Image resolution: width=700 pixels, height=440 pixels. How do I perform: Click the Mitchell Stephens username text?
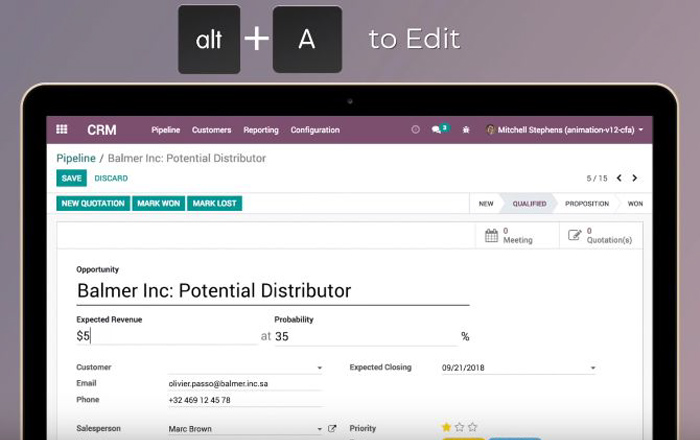[566, 130]
